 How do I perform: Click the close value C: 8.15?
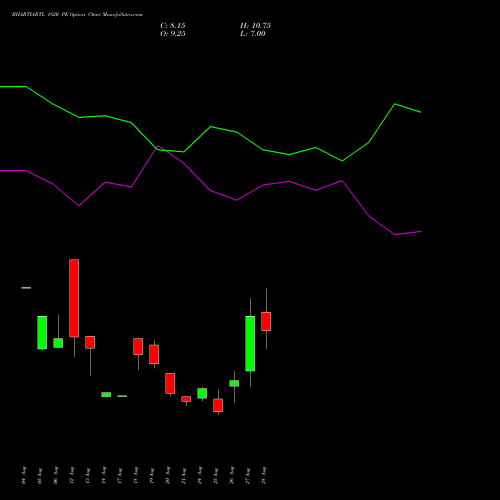click(x=173, y=26)
